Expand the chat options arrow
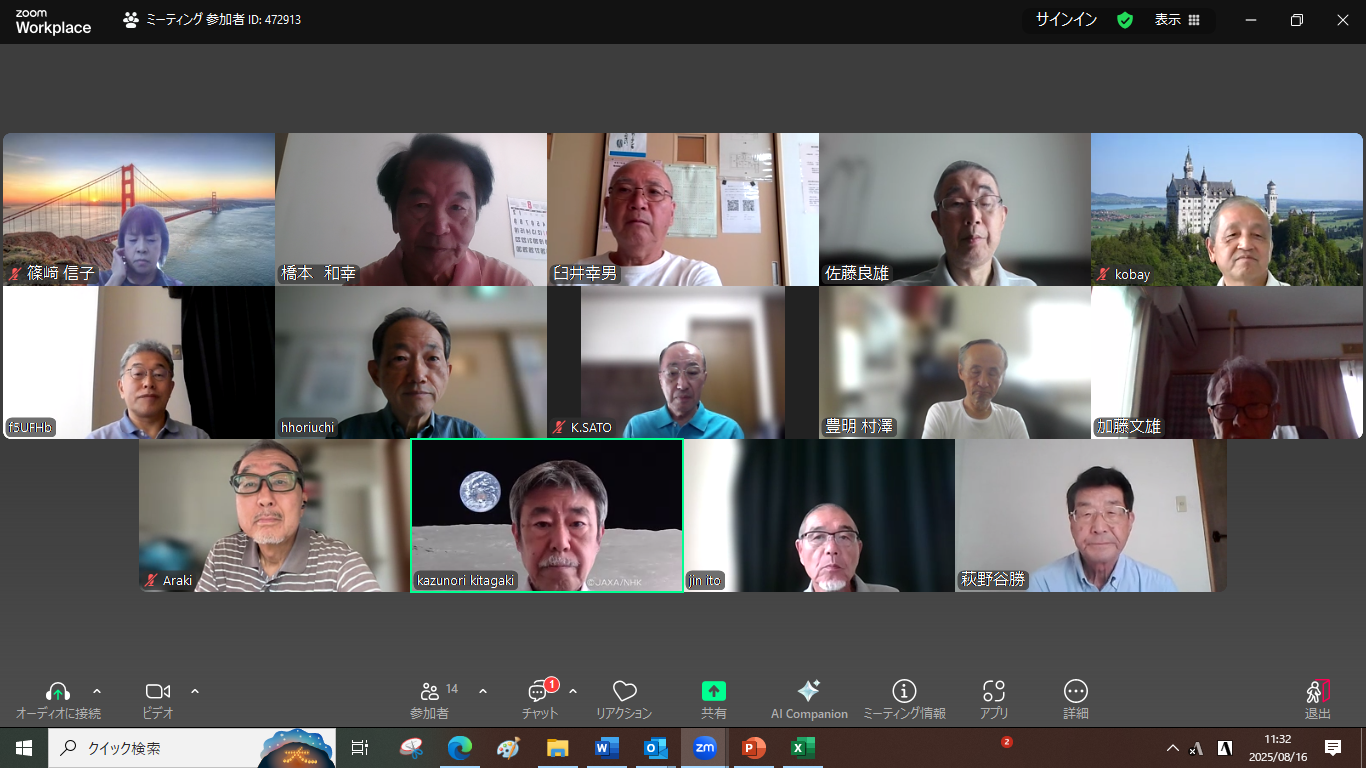The width and height of the screenshot is (1366, 768). (573, 691)
